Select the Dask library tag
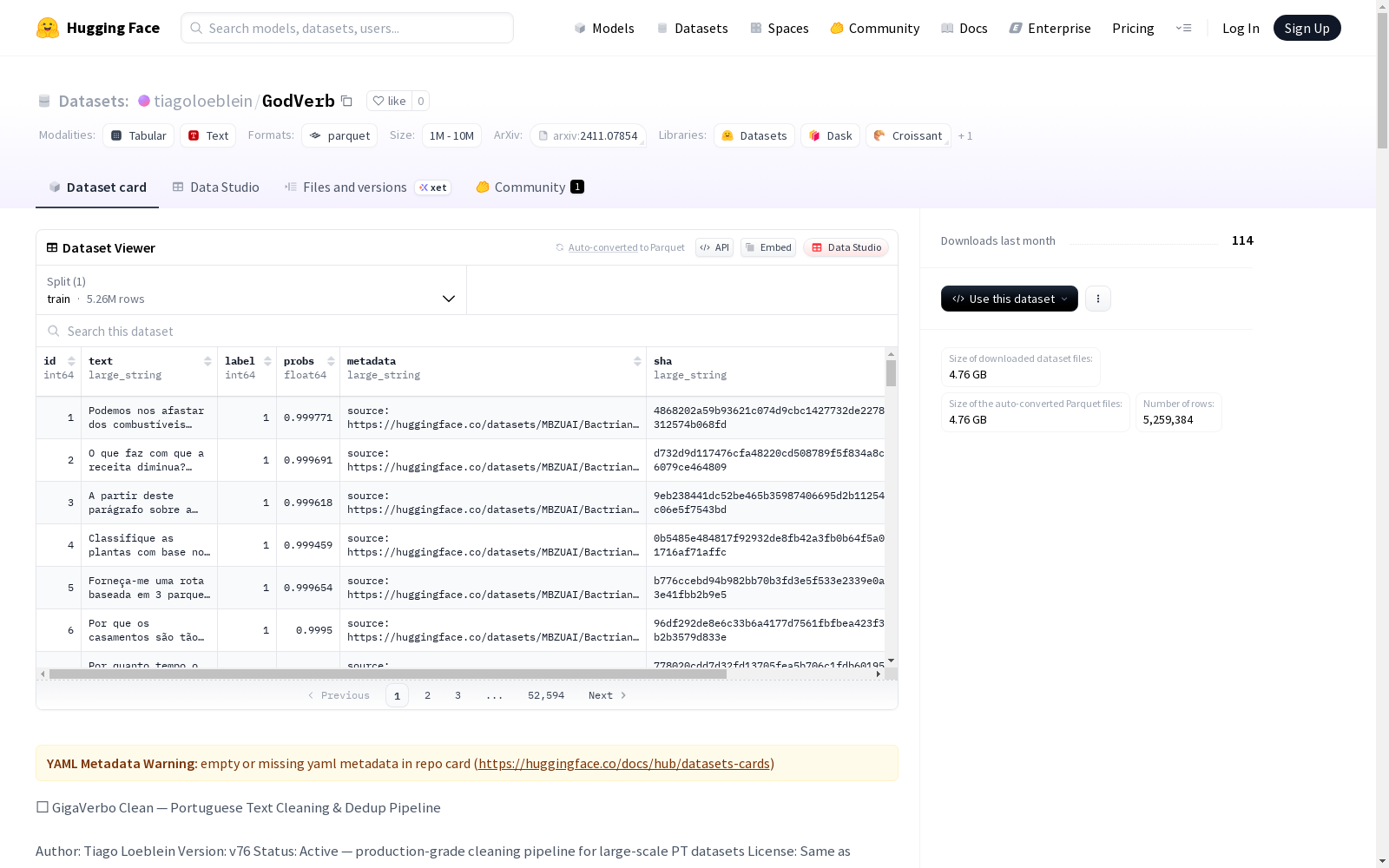The image size is (1389, 868). click(x=831, y=135)
